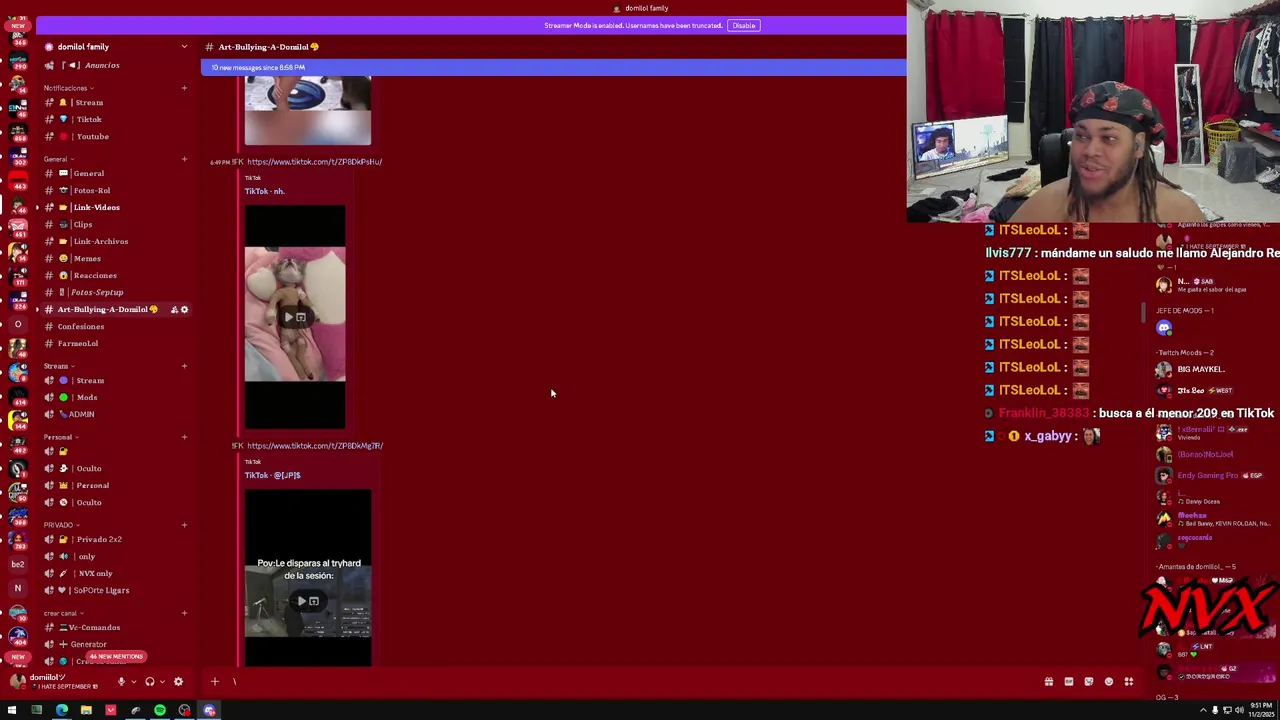
Task: Open the second TikTok link ending in Mg7R
Action: coord(315,445)
